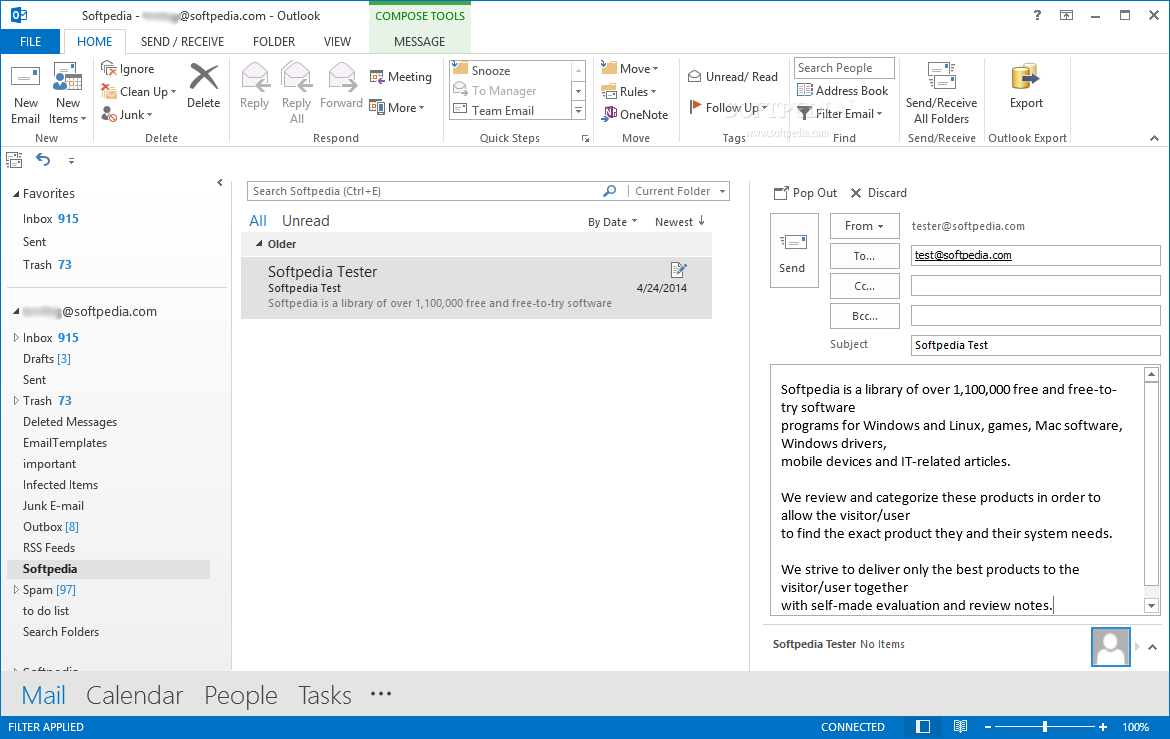
Task: Expand the Trash folder under the account
Action: (x=16, y=401)
